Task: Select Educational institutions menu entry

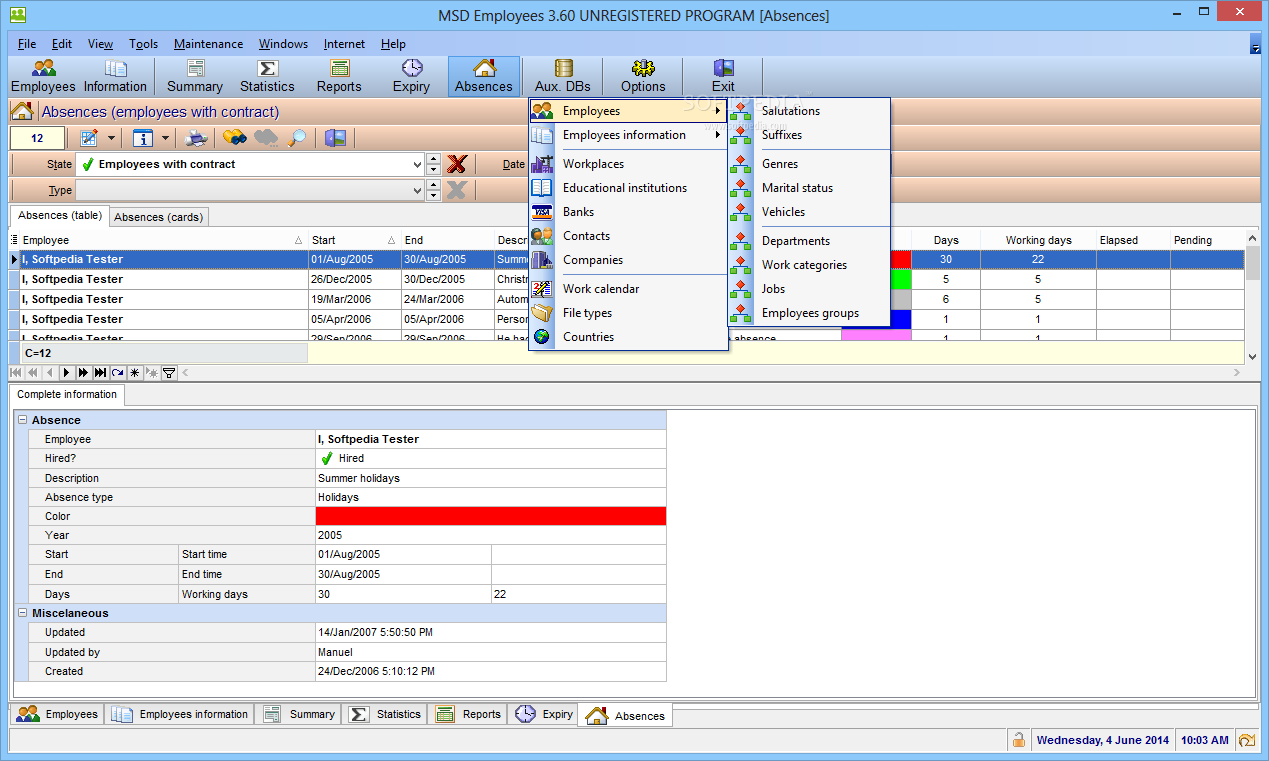Action: click(x=627, y=188)
